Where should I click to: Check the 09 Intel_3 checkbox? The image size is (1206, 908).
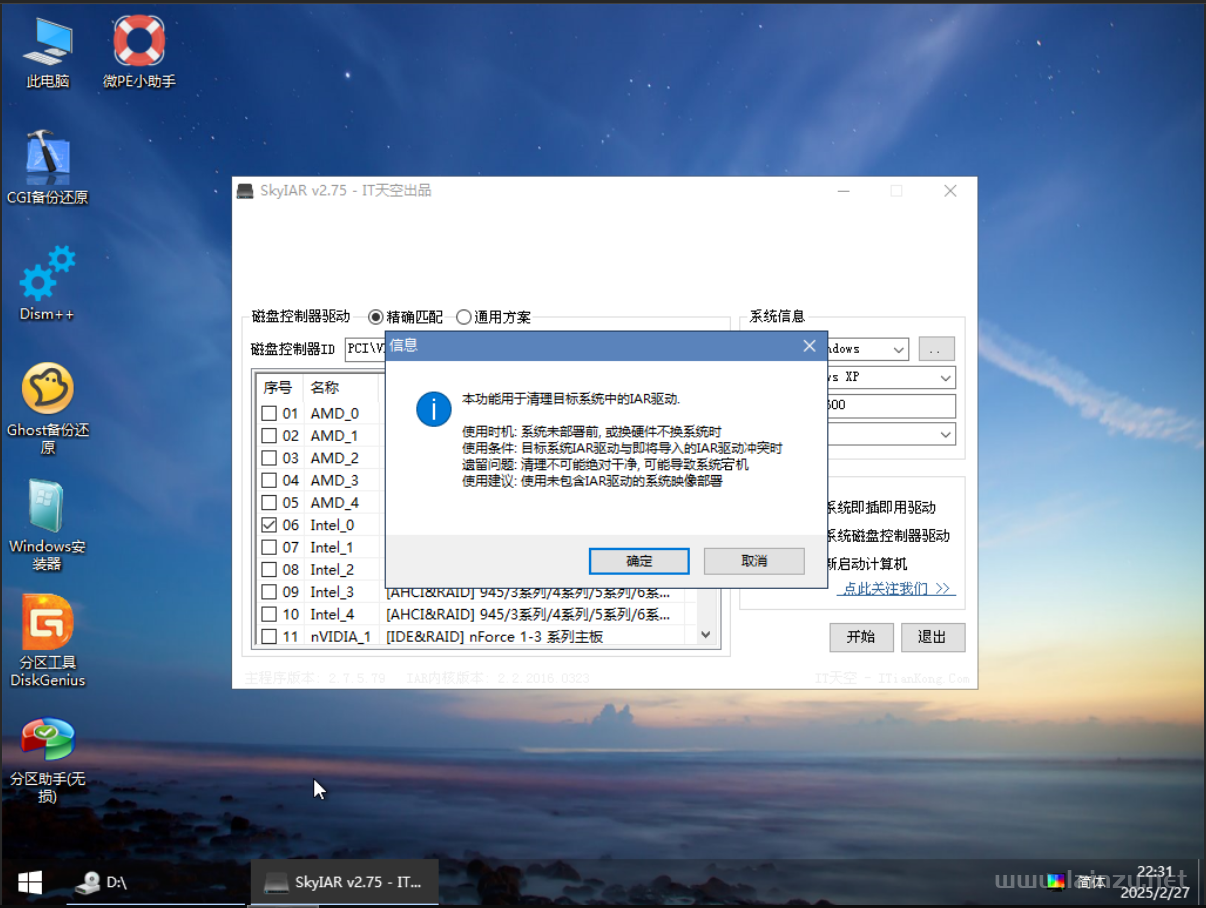coord(269,592)
